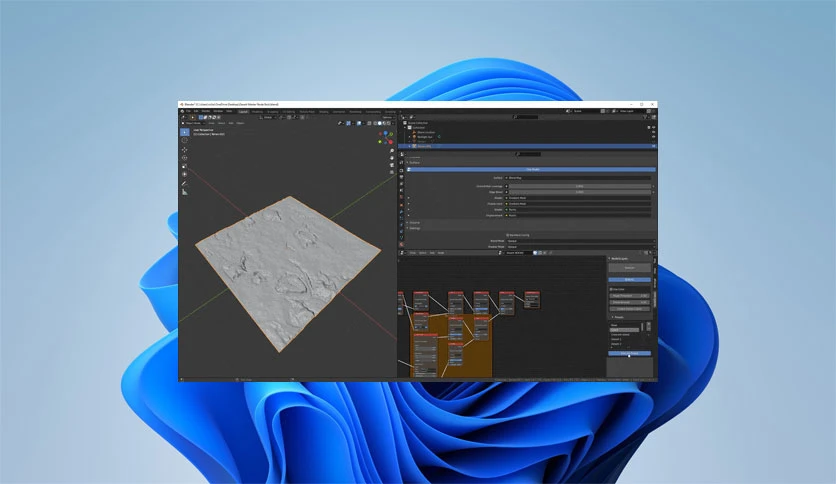The image size is (836, 484).
Task: Open the Edit menu
Action: pos(196,111)
